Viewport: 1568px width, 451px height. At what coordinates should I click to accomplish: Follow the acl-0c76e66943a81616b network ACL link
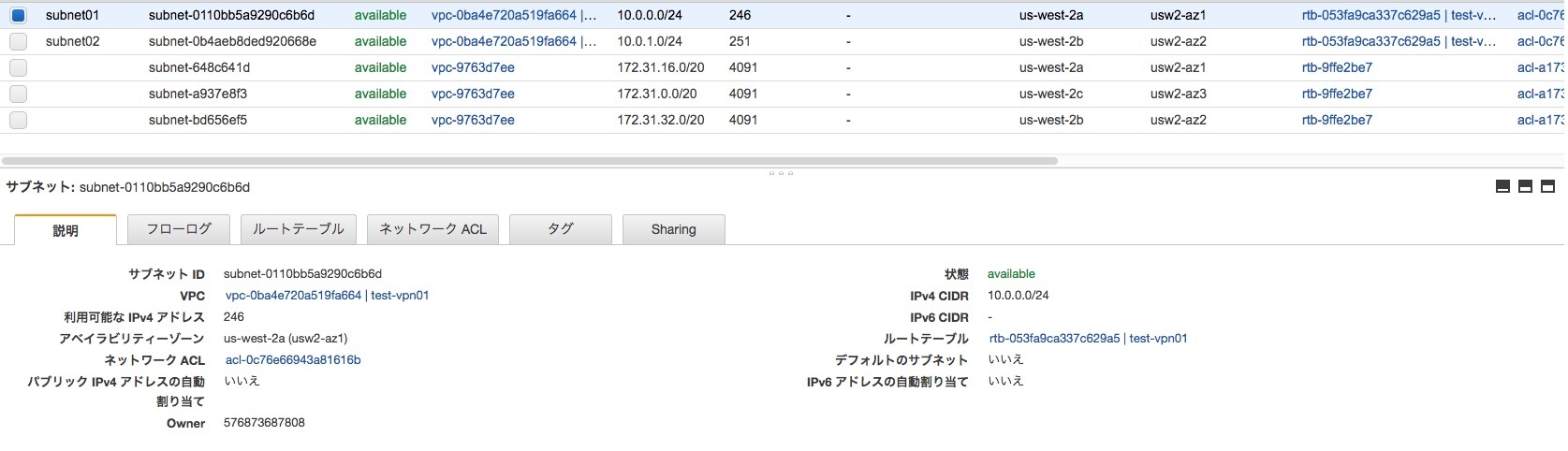coord(293,360)
